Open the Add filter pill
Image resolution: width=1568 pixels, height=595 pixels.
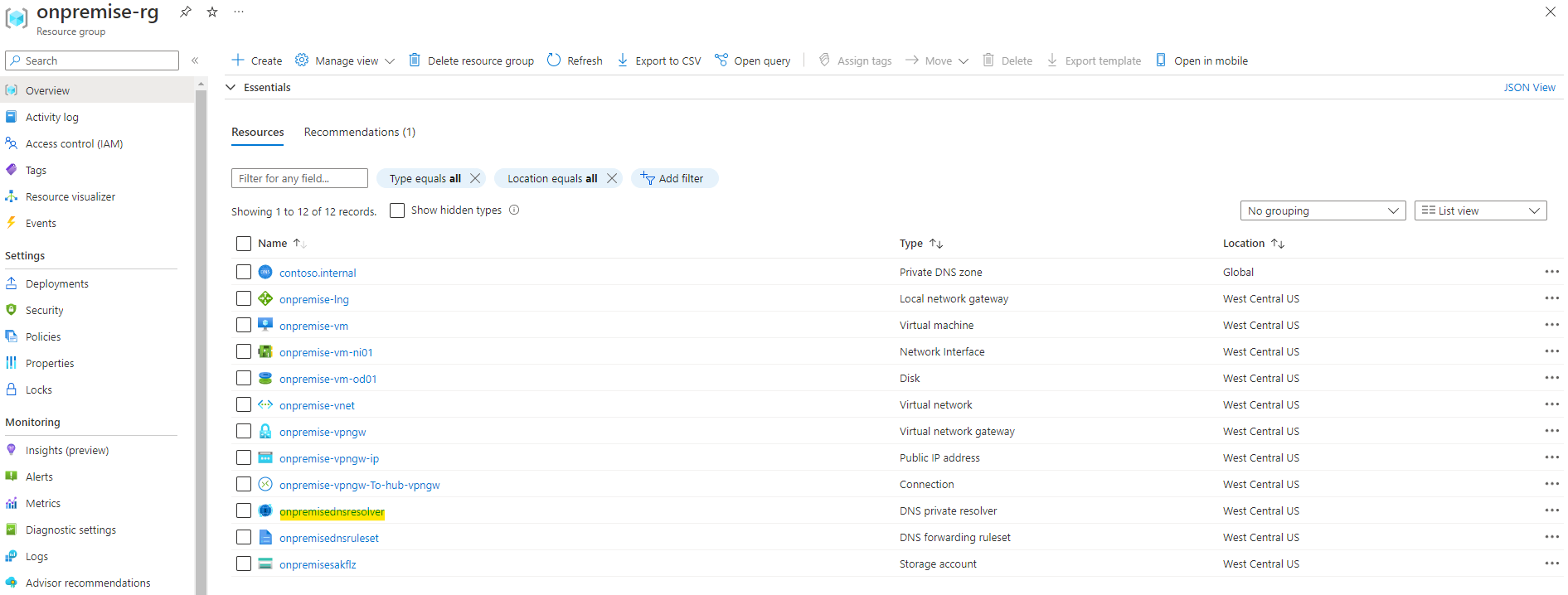pyautogui.click(x=674, y=178)
